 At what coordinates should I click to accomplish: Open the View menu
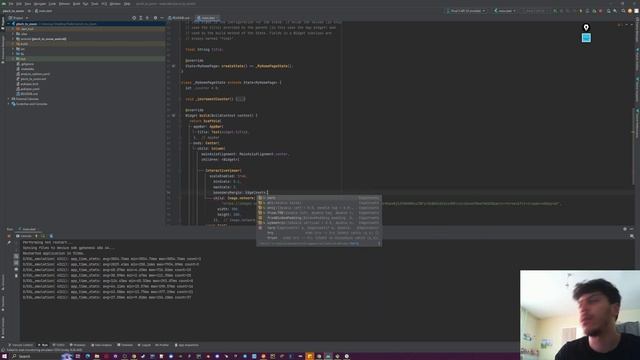coord(28,4)
